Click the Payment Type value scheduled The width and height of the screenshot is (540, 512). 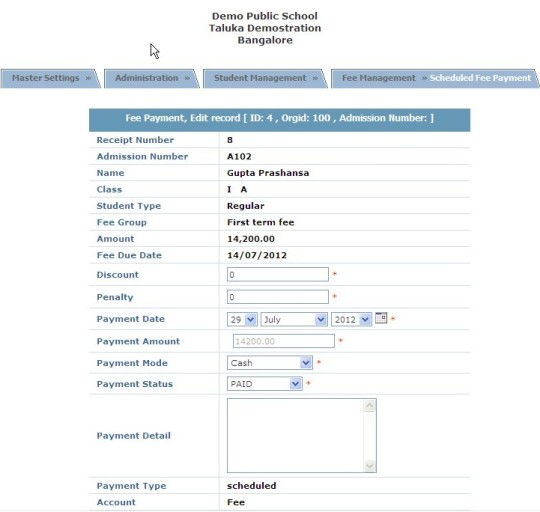(x=251, y=485)
